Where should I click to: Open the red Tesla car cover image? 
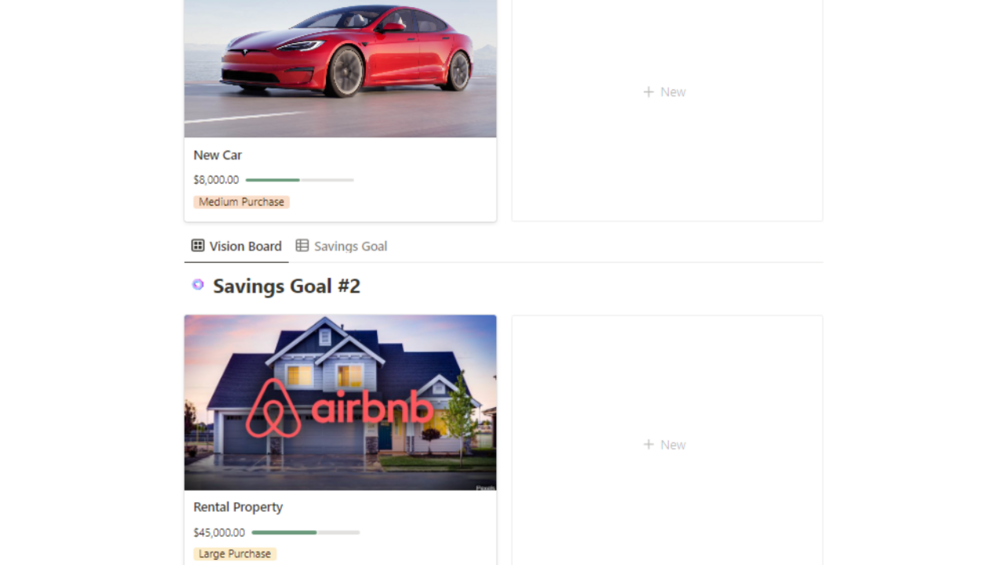[x=340, y=69]
